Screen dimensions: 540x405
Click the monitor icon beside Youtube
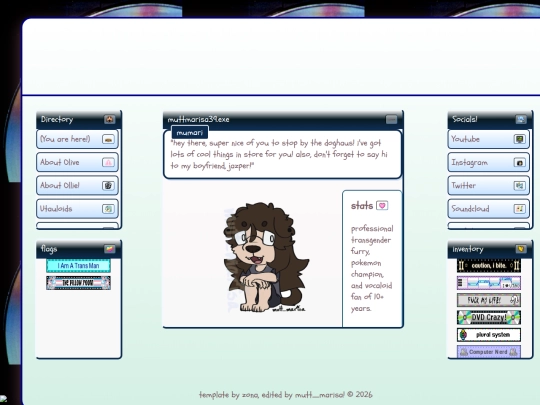tap(520, 139)
